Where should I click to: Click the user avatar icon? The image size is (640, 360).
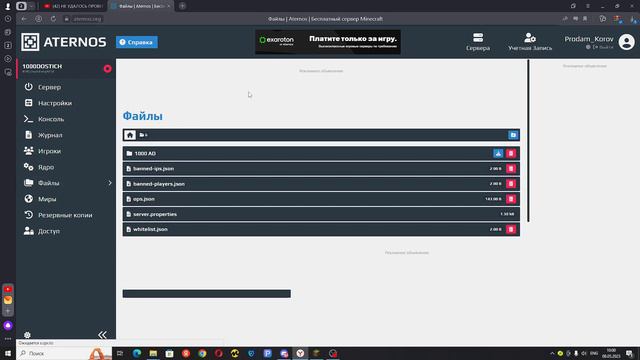tap(627, 42)
